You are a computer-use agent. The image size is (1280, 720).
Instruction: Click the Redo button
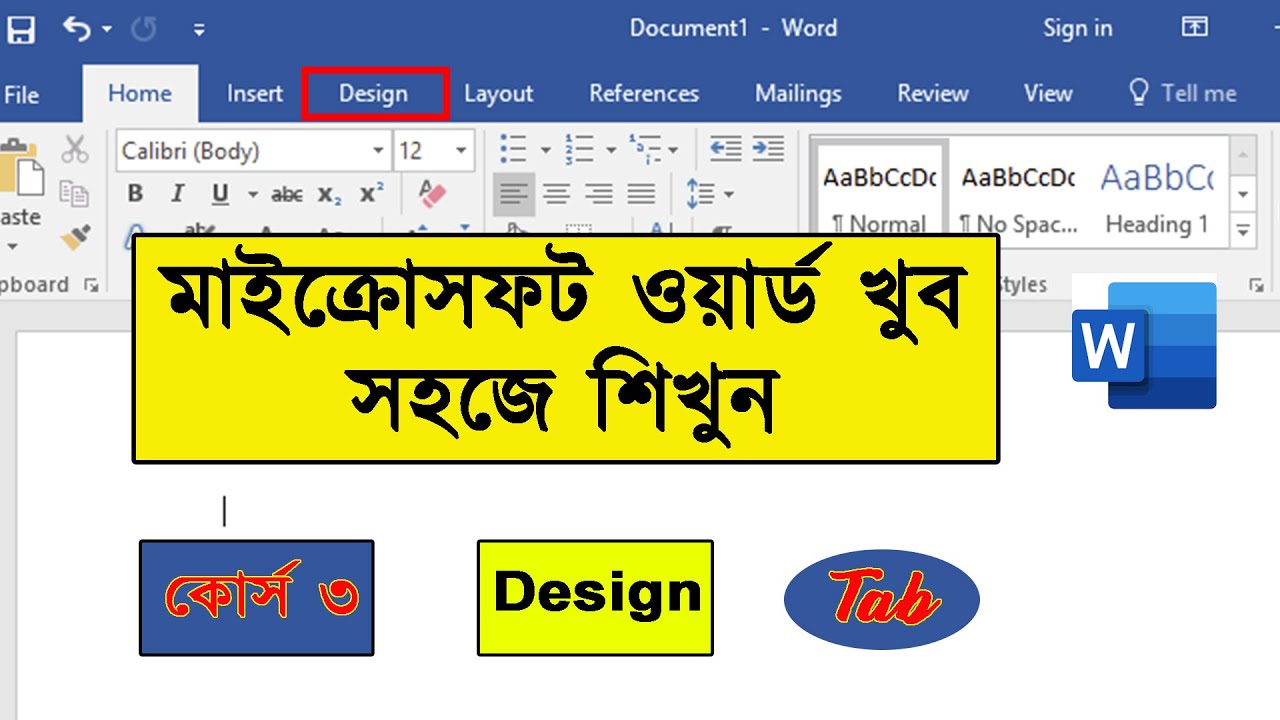tap(143, 29)
